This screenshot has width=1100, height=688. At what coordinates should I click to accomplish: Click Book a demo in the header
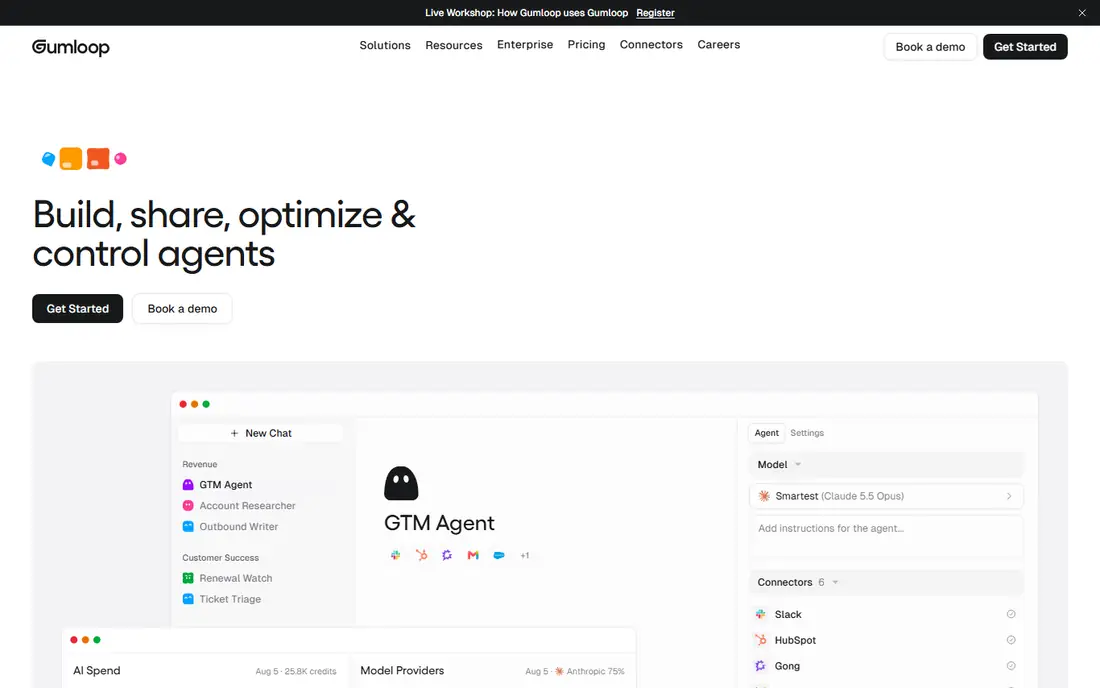click(x=930, y=47)
